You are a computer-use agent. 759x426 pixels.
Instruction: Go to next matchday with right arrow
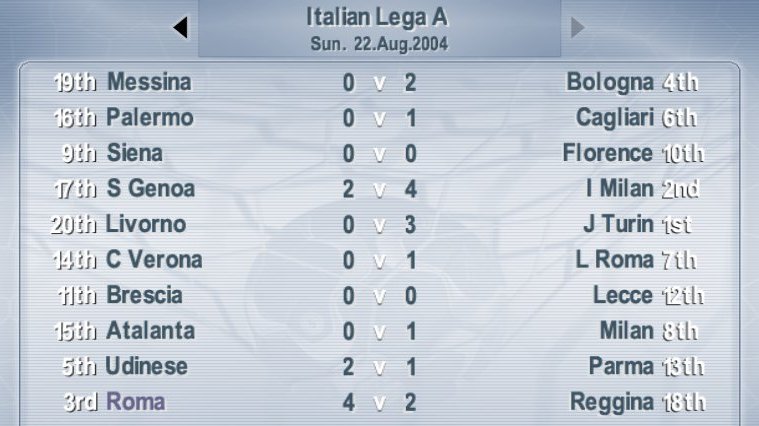coord(577,28)
